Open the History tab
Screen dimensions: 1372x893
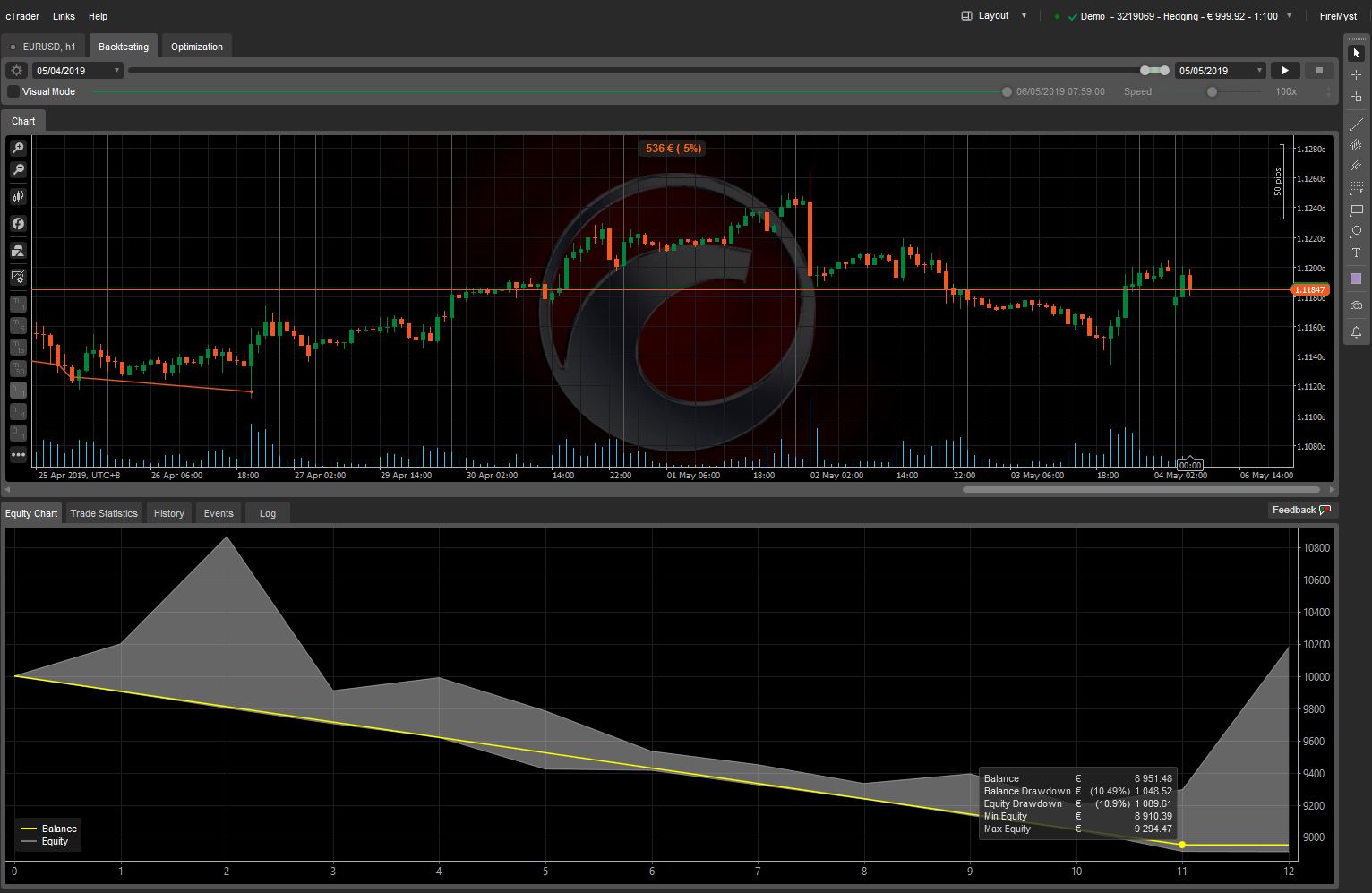(x=168, y=513)
